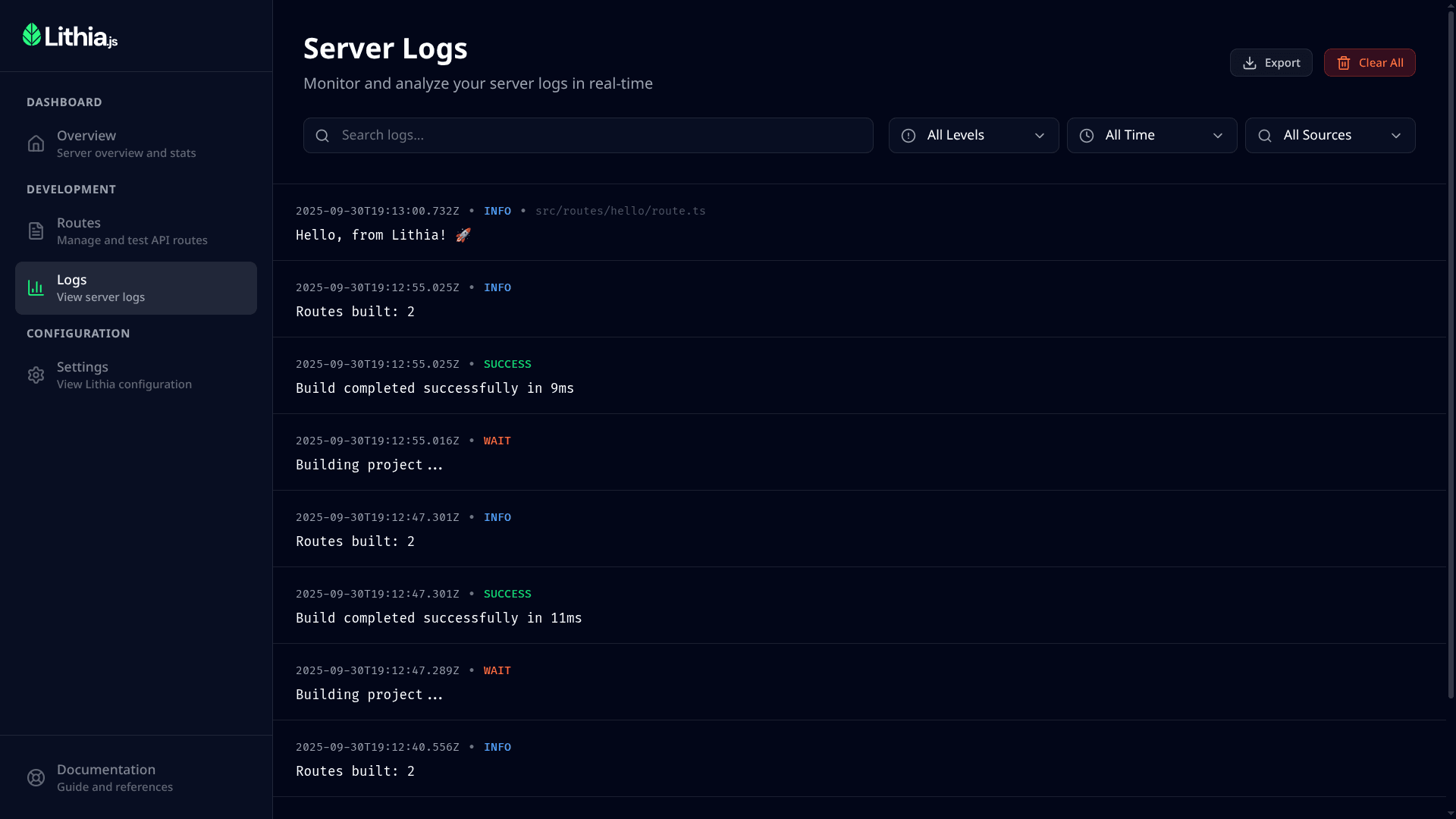Click the magnifier icon in search box
This screenshot has width=1456, height=819.
[x=322, y=136]
